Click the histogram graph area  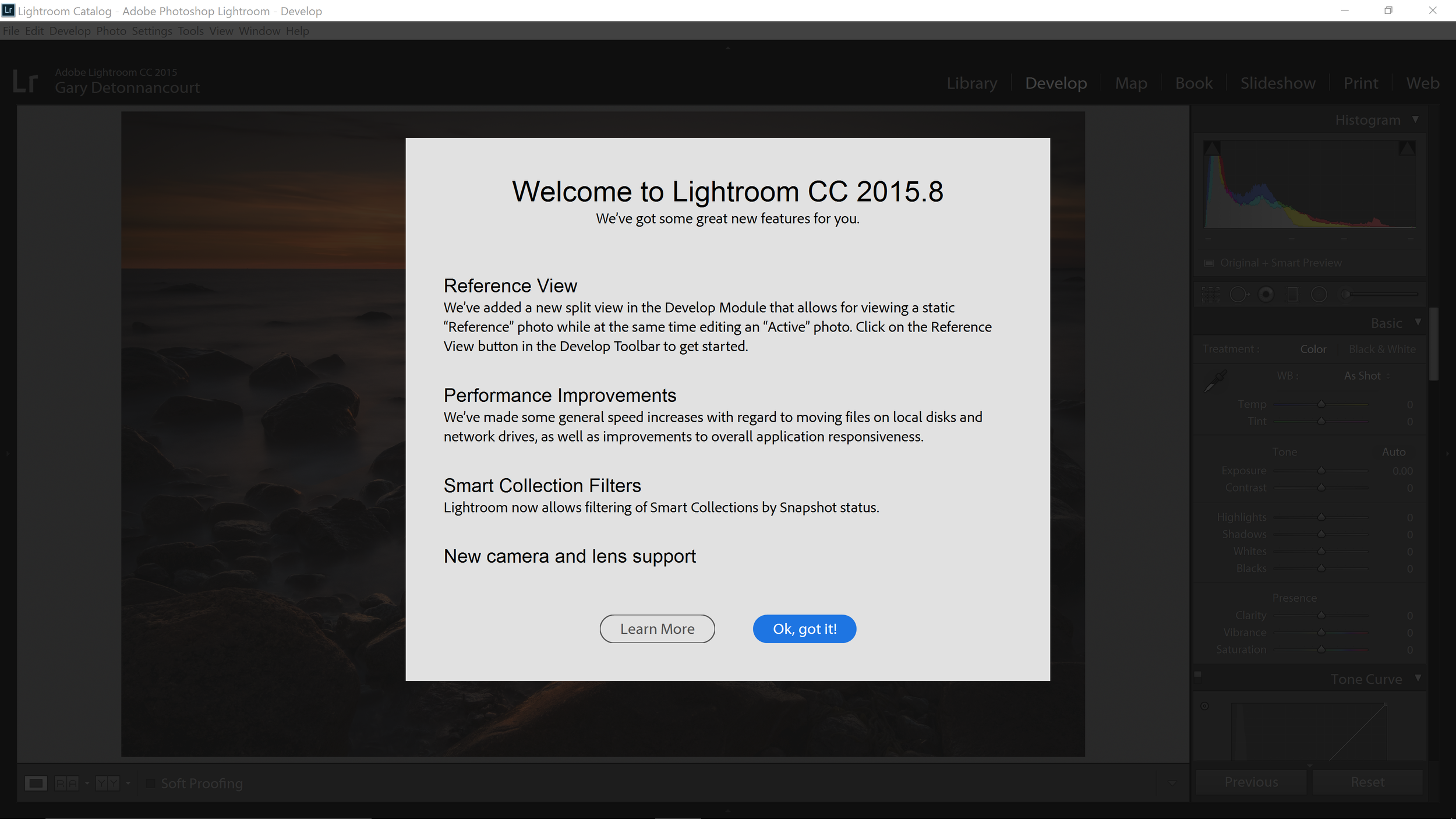[x=1310, y=184]
